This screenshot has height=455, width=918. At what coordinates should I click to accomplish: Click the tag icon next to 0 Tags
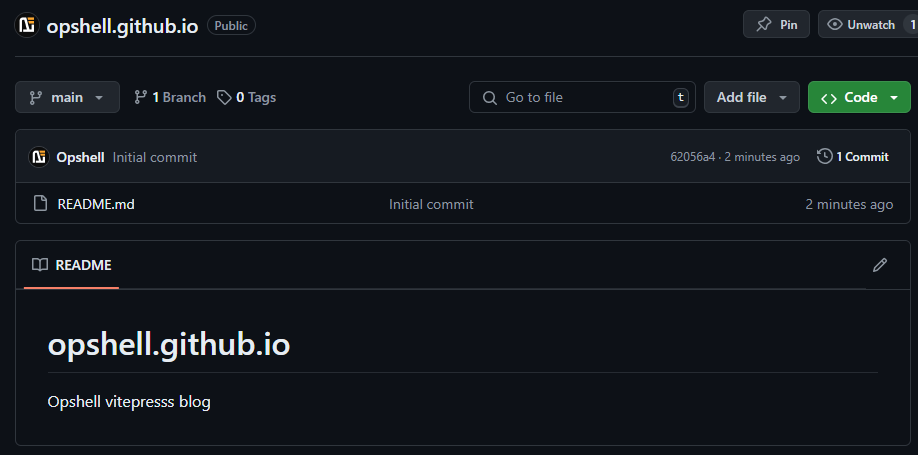(x=224, y=97)
